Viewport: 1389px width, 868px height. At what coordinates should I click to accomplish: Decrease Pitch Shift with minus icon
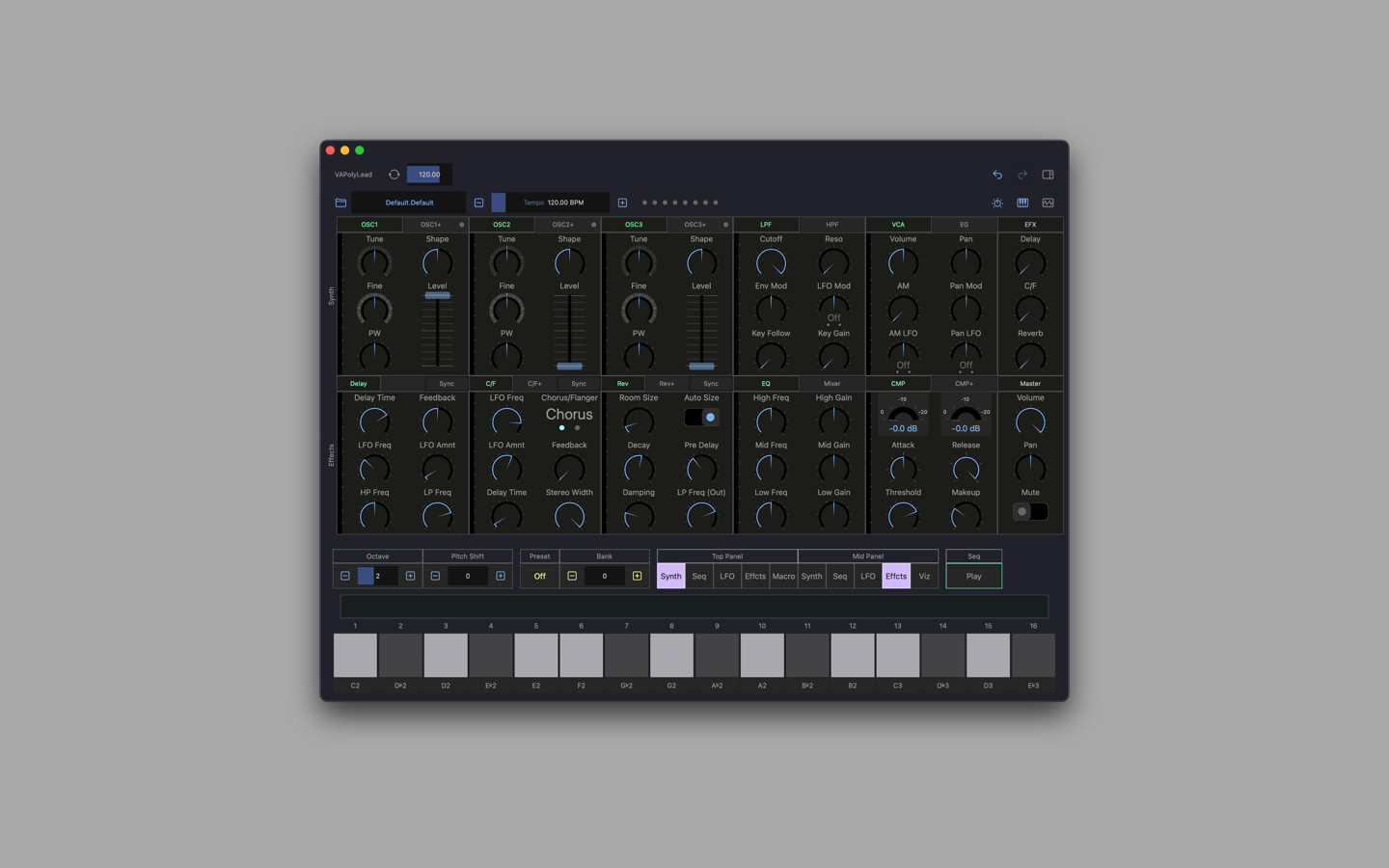435,576
